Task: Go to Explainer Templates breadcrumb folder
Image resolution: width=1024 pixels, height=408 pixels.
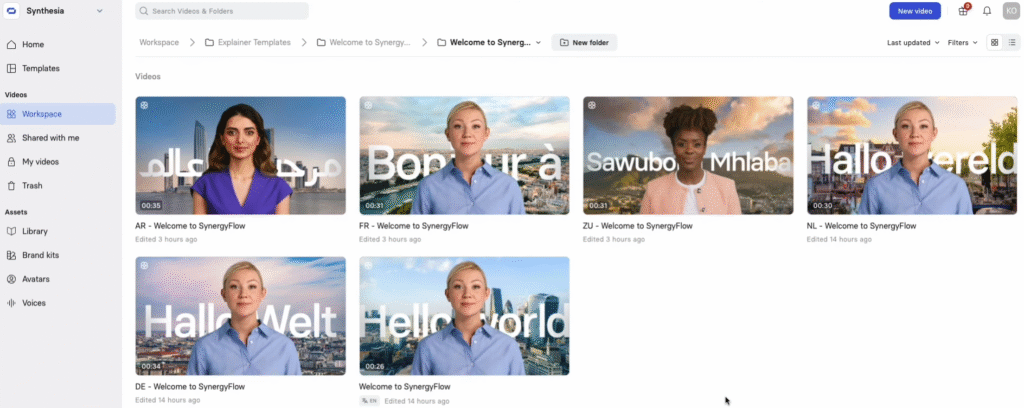Action: click(x=248, y=42)
